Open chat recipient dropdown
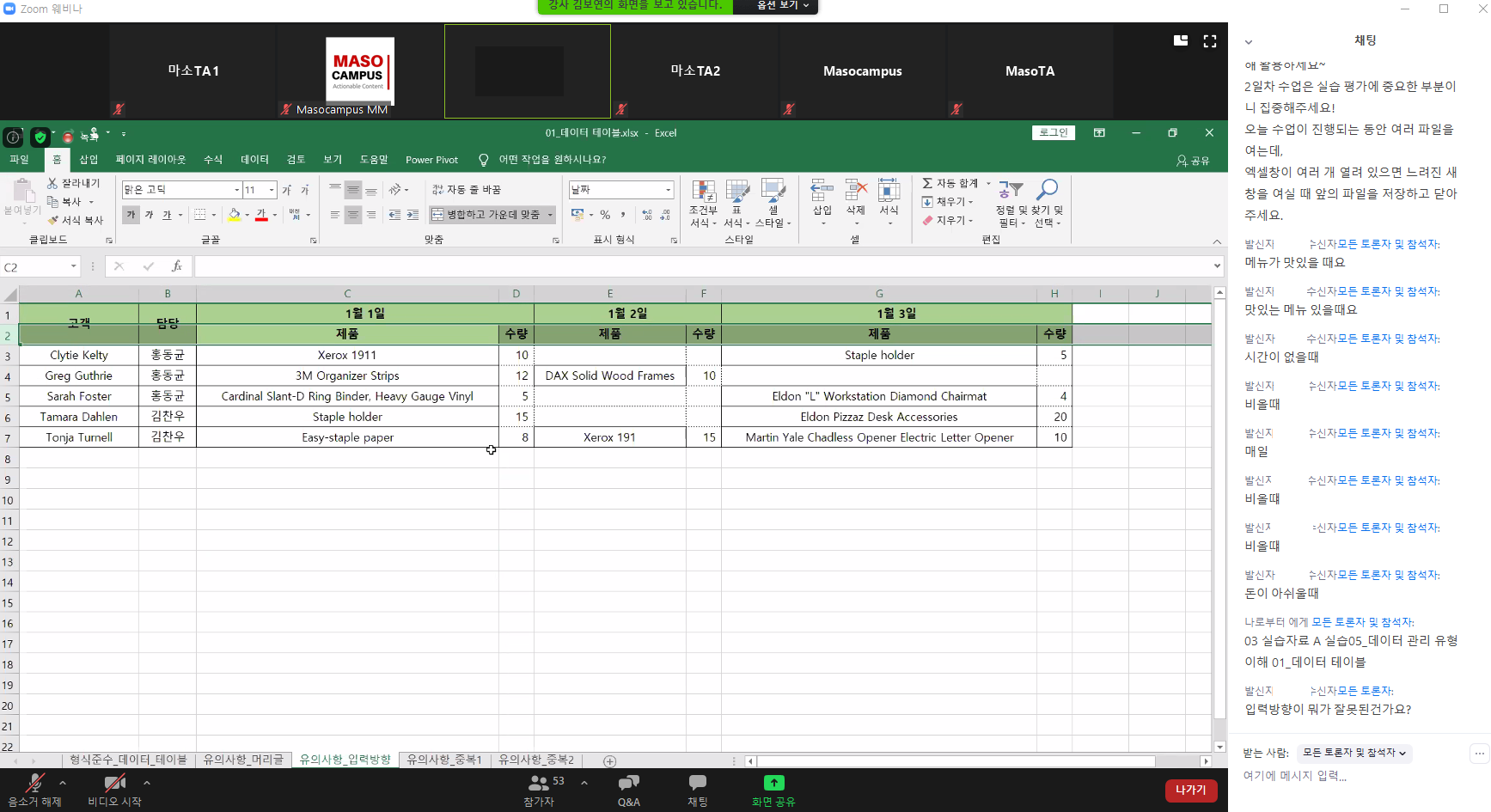1491x812 pixels. tap(1354, 754)
